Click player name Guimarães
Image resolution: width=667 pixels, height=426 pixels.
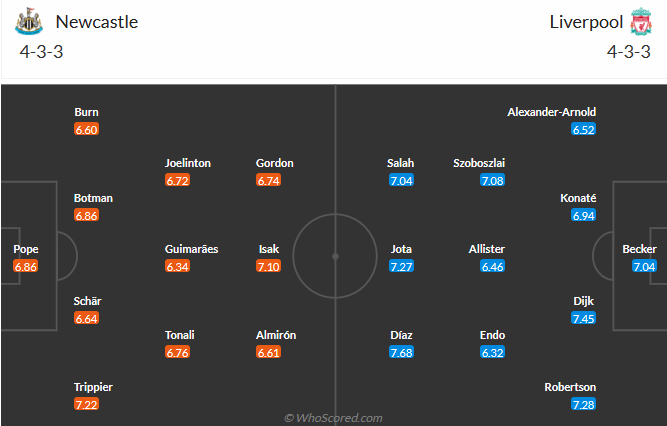coord(191,249)
